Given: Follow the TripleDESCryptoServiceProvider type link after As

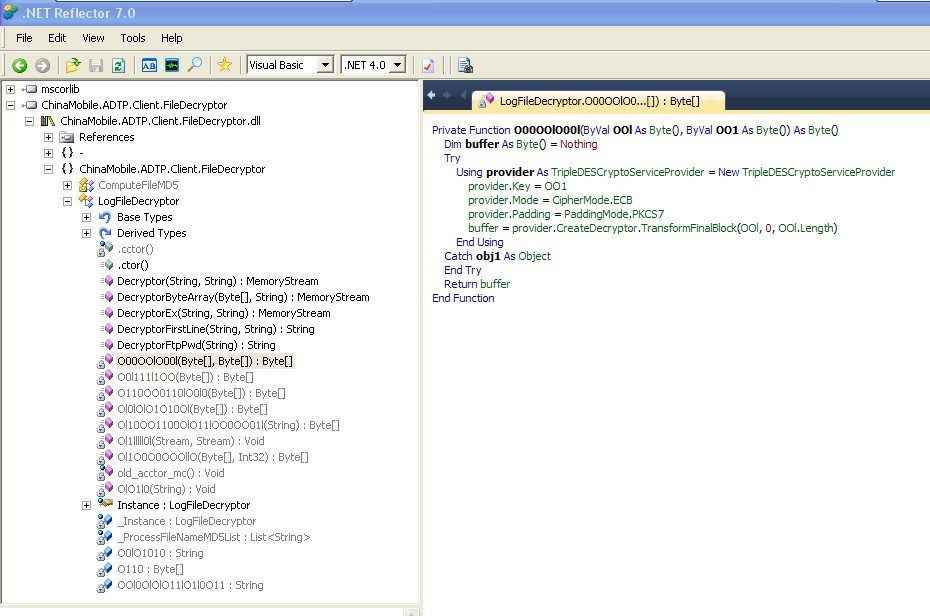Looking at the screenshot, I should [628, 172].
